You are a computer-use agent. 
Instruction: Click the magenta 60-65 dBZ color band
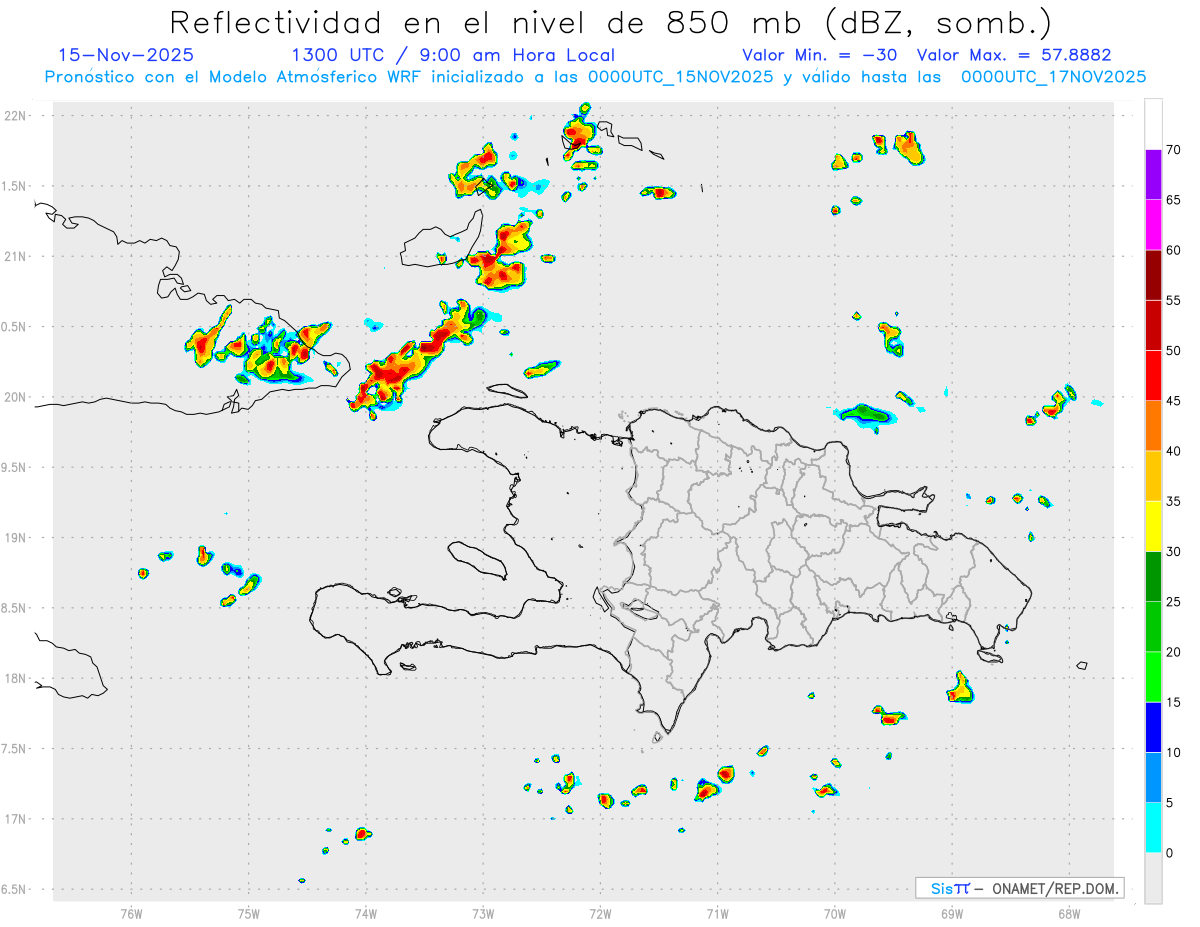[1153, 224]
